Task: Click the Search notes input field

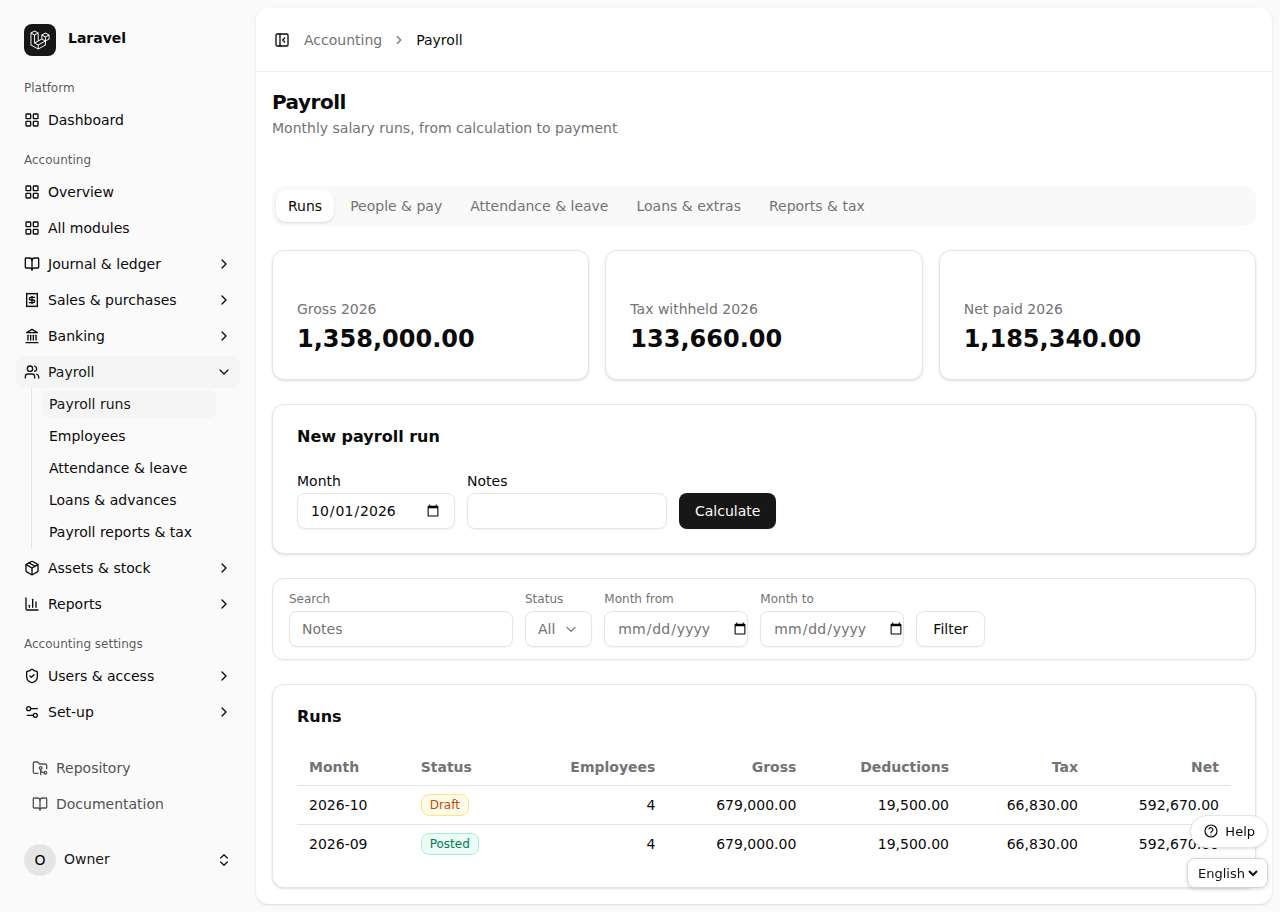Action: 401,629
